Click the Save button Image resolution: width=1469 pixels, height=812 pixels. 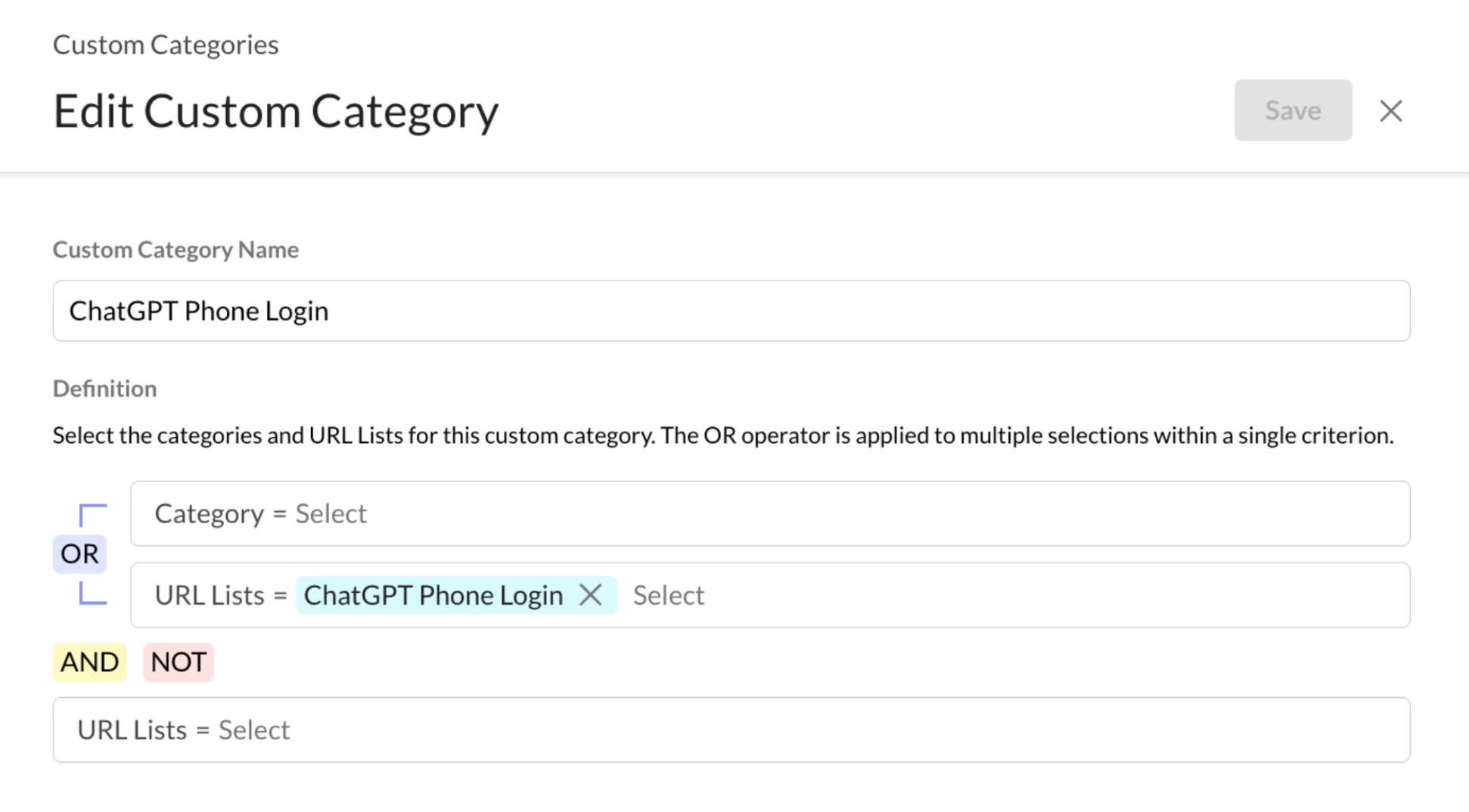tap(1293, 110)
